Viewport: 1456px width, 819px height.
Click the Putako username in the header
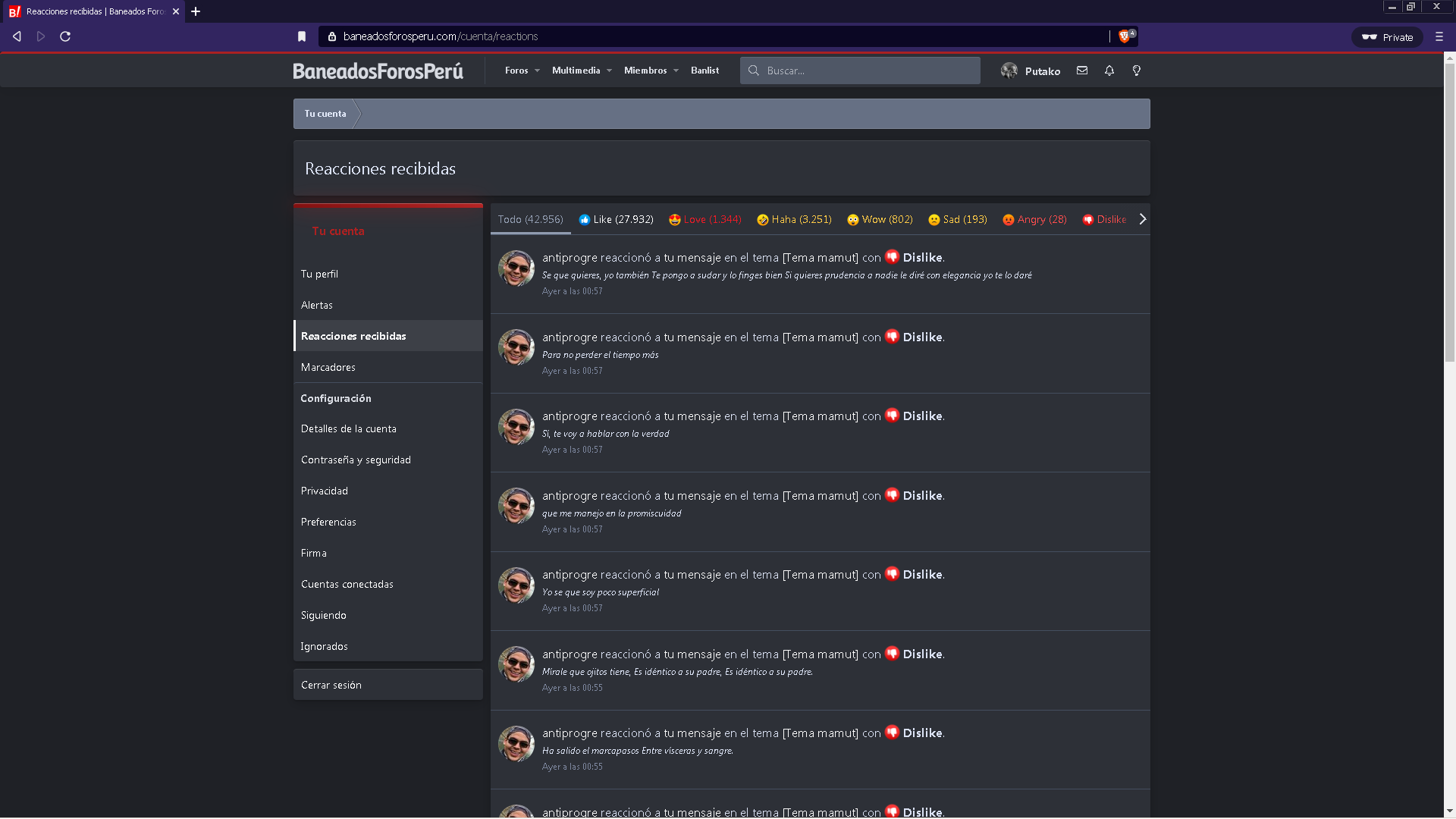point(1043,71)
